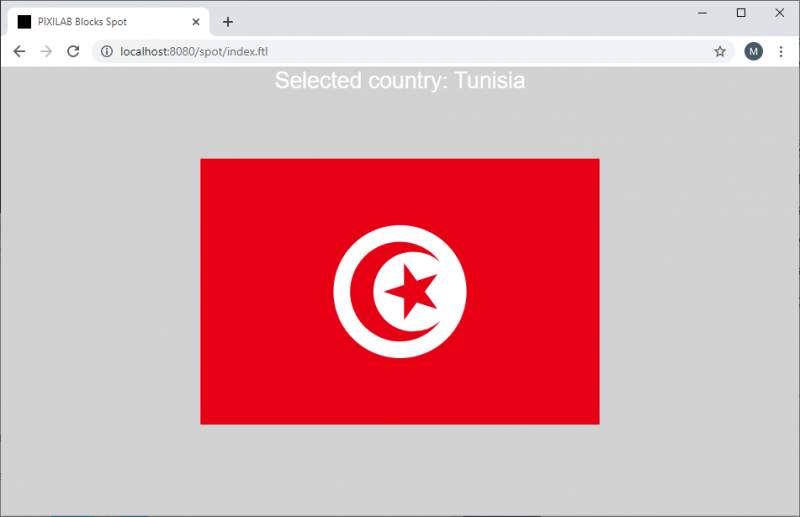This screenshot has height=517, width=800.
Task: Click the 'Selected country: Tunisia' heading
Action: click(400, 81)
